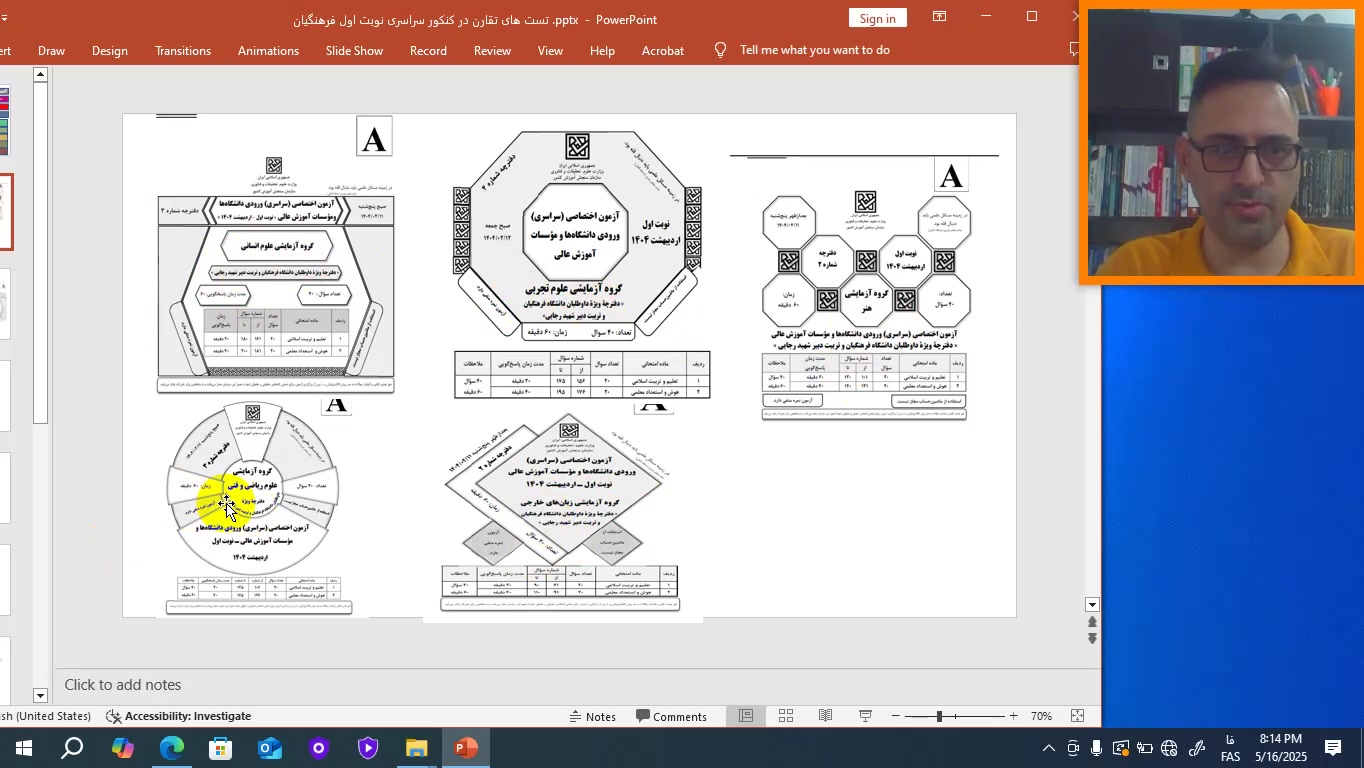Open Microsoft Edge from taskbar

click(171, 748)
